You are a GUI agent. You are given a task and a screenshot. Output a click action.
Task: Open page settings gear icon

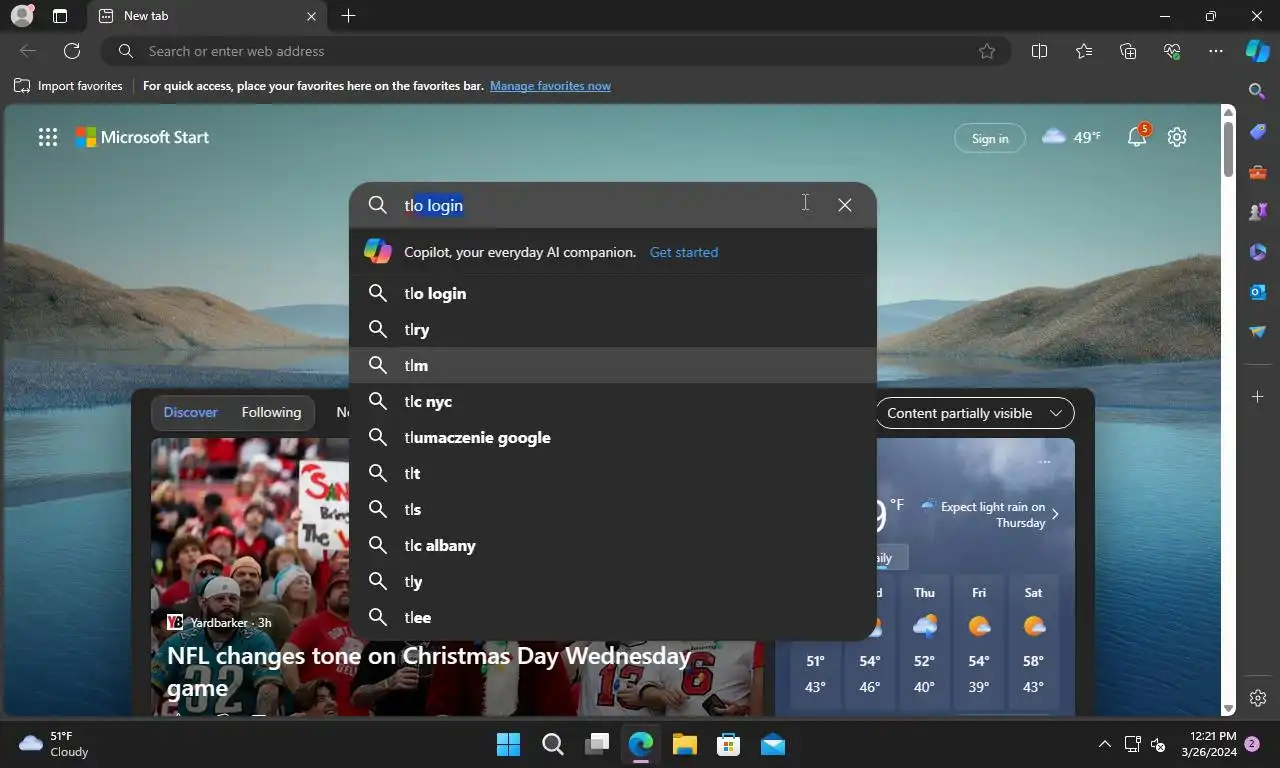[x=1177, y=137]
